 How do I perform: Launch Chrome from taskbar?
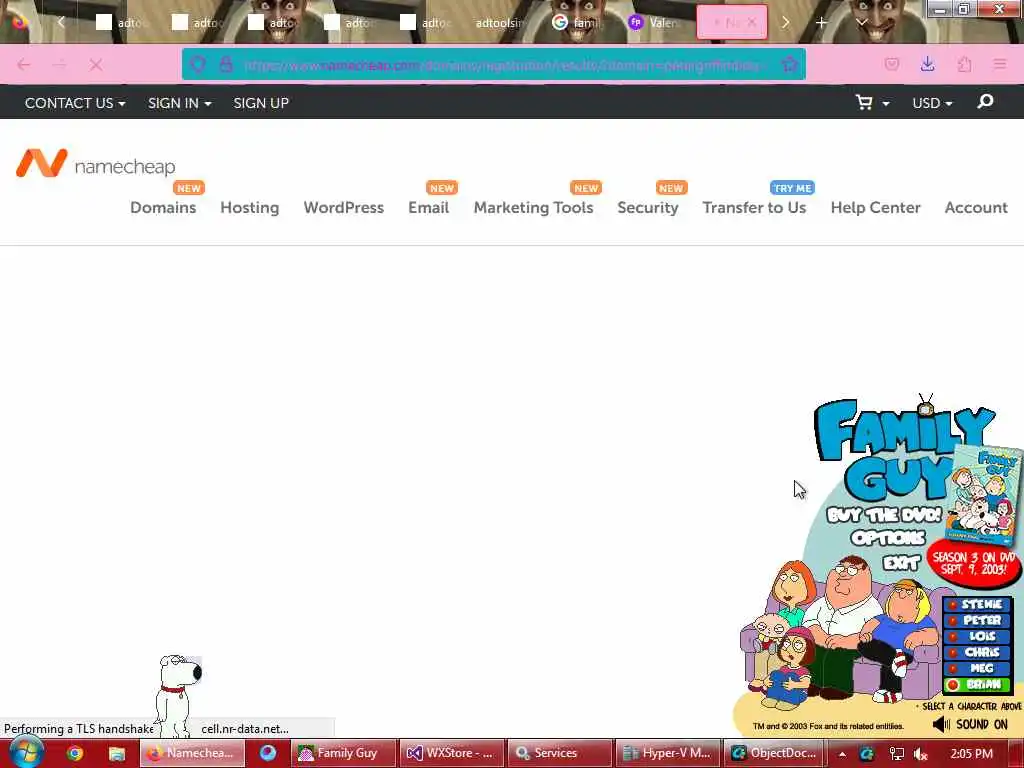click(74, 753)
